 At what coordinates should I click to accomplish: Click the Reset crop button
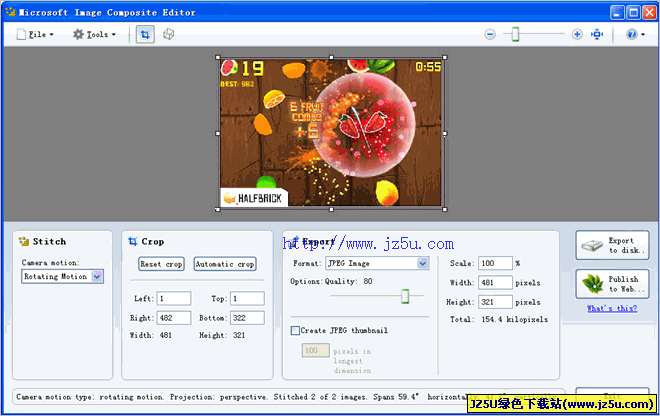click(x=161, y=264)
